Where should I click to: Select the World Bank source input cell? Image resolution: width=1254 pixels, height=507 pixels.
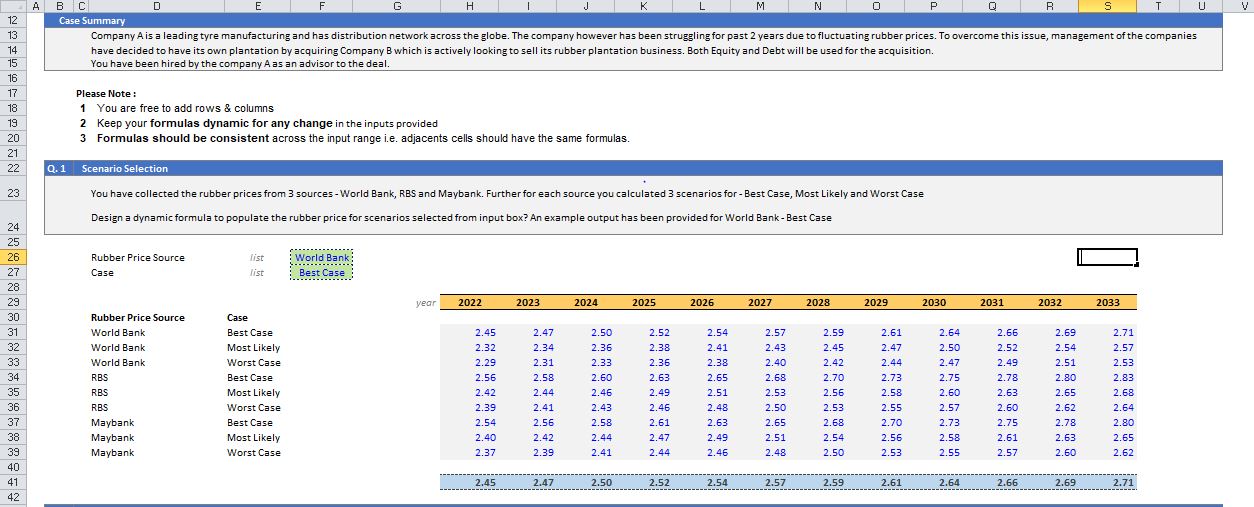point(322,258)
